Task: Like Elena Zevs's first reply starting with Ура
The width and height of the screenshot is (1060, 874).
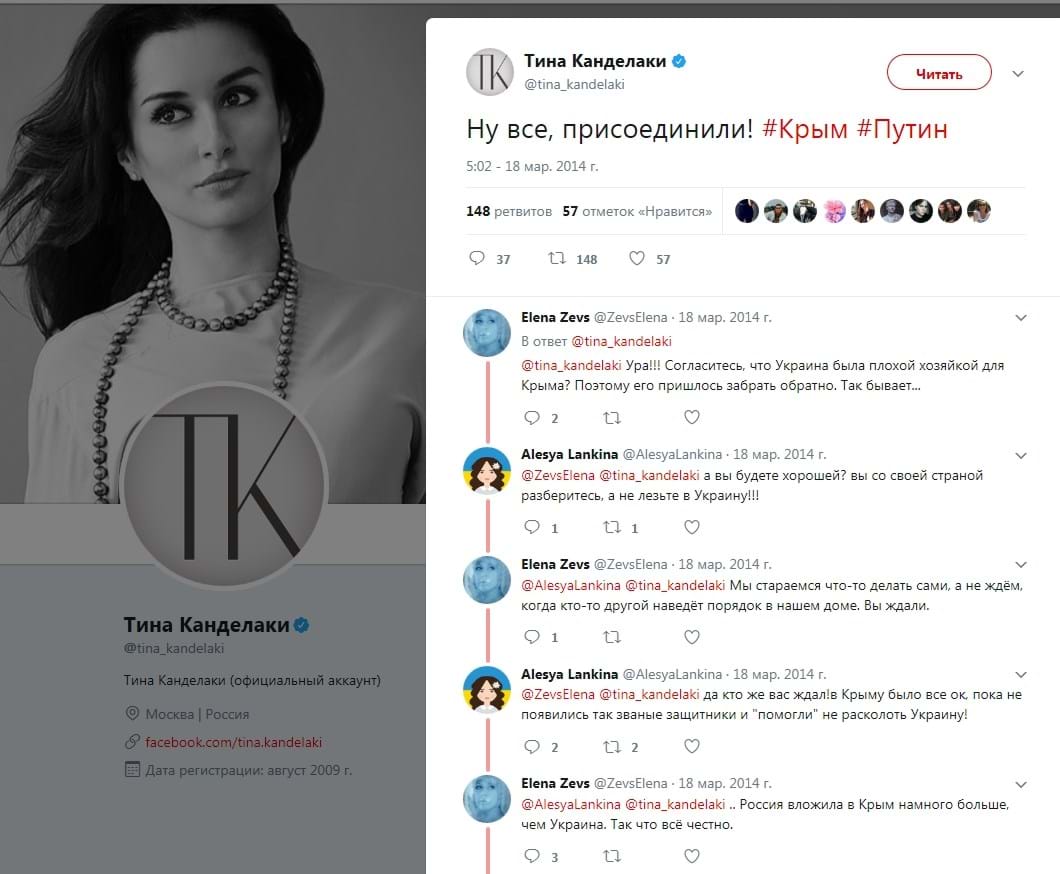Action: coord(691,418)
